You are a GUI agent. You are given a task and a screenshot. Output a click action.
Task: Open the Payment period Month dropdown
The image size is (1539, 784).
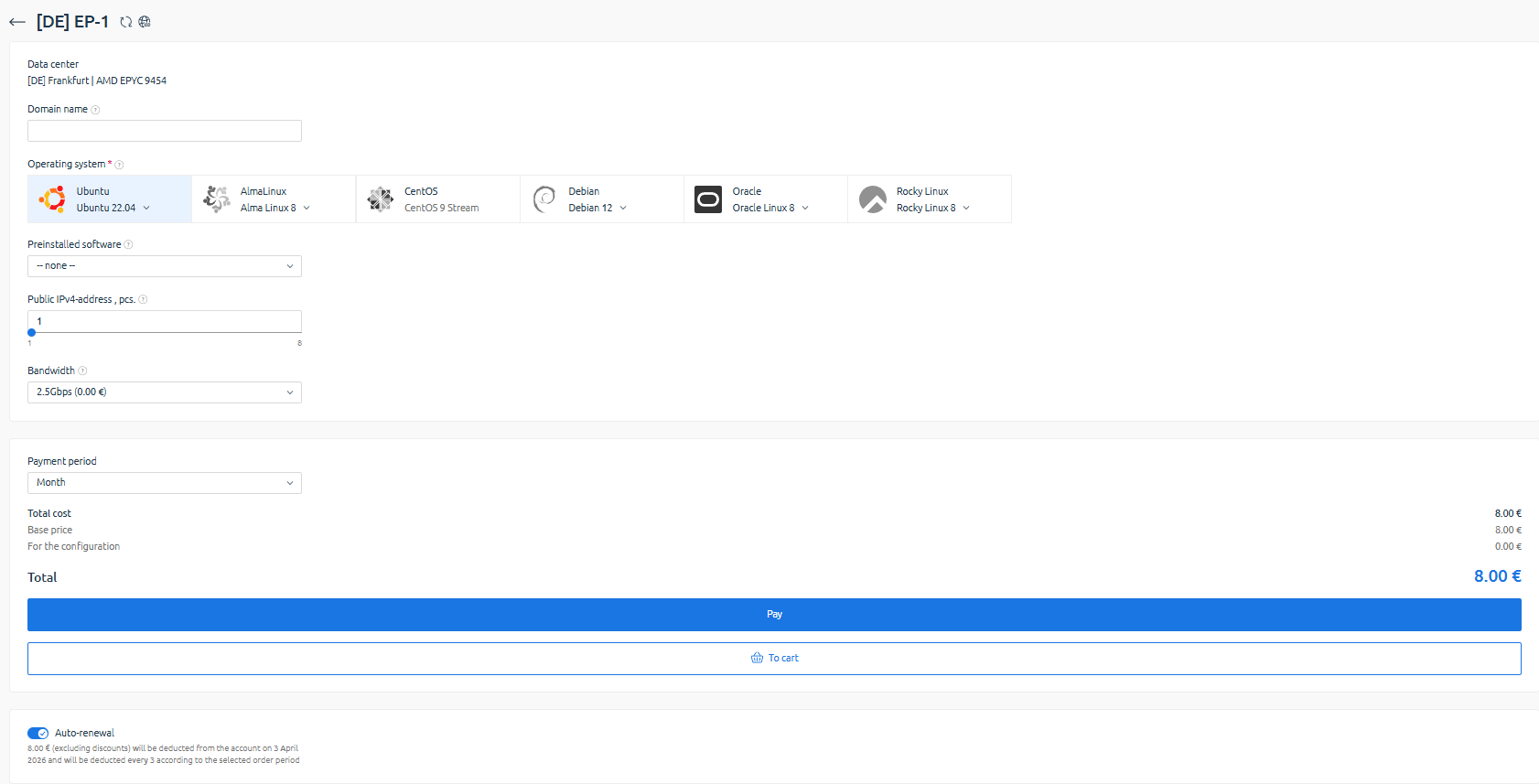(165, 483)
